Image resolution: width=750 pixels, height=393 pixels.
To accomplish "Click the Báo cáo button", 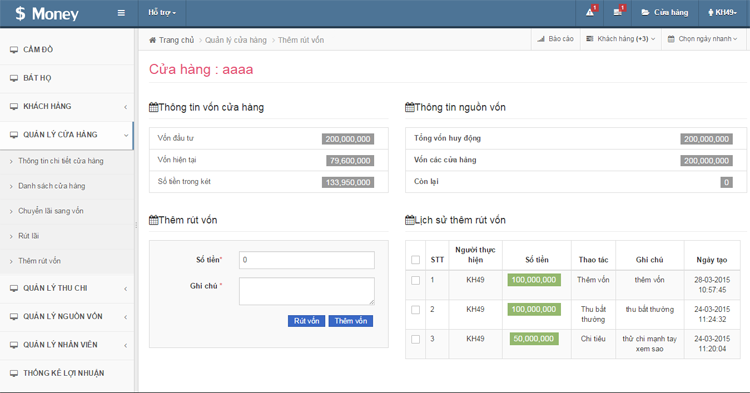I will 555,39.
